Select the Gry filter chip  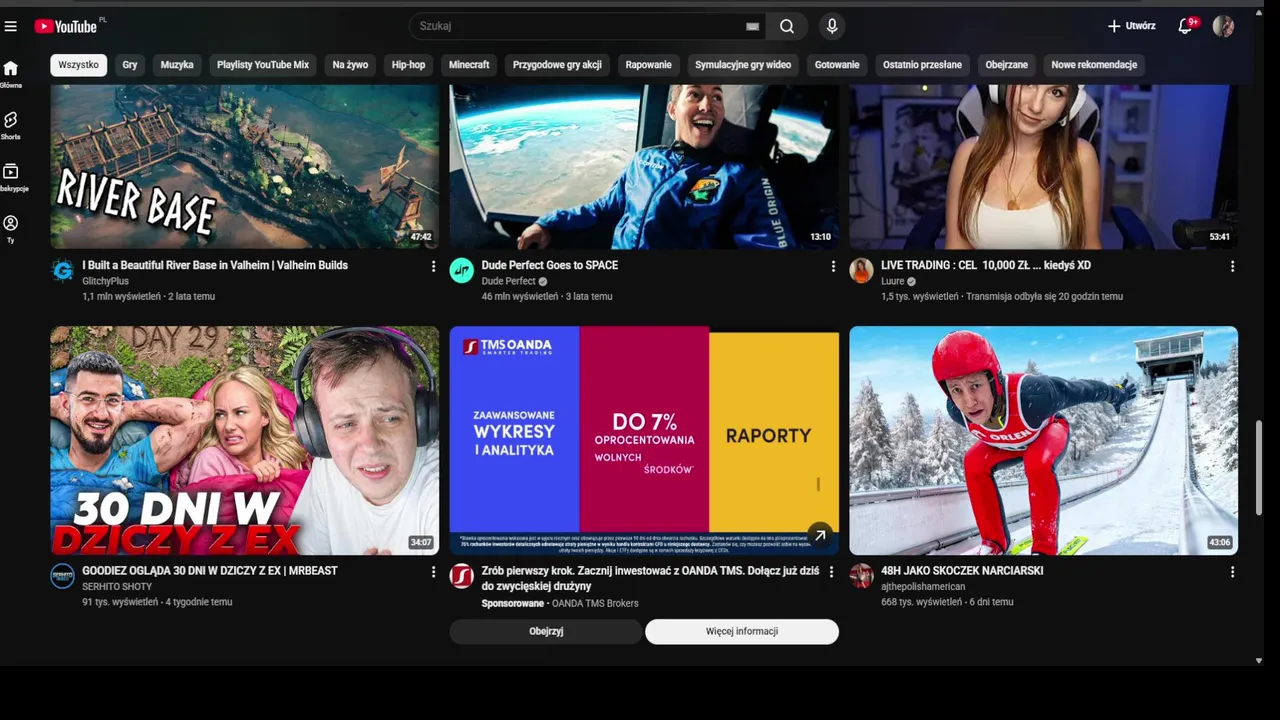coord(130,65)
